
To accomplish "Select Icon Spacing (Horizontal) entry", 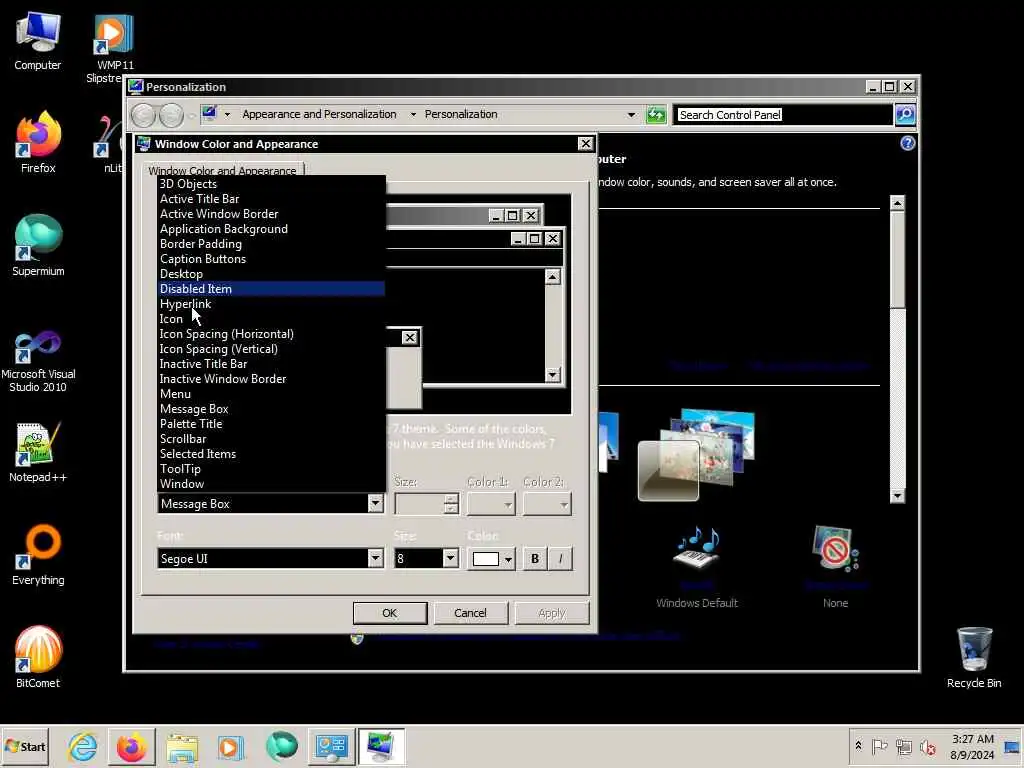I will pyautogui.click(x=272, y=334).
